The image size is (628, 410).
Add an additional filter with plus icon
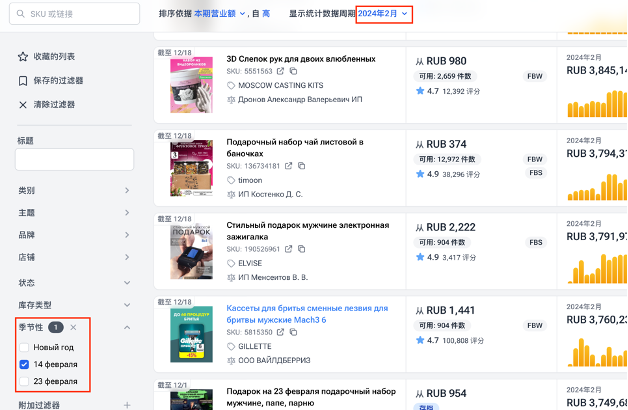(127, 405)
